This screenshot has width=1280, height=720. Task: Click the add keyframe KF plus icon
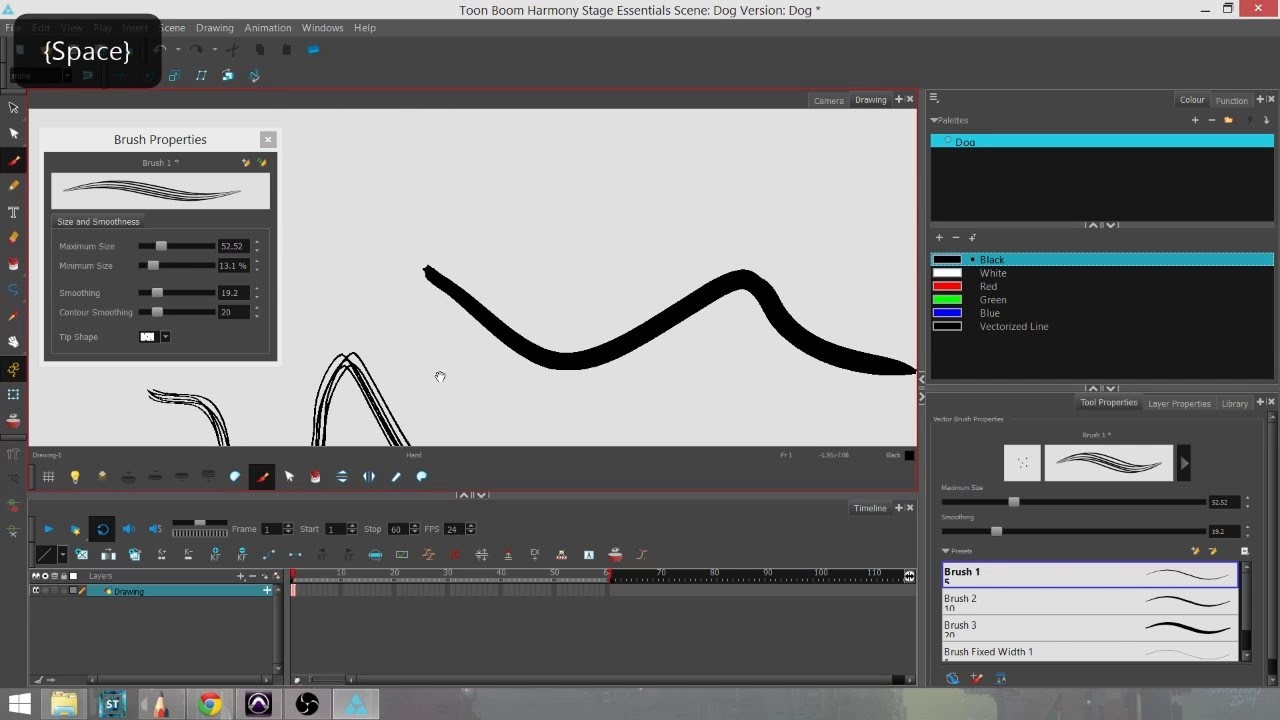[x=215, y=554]
